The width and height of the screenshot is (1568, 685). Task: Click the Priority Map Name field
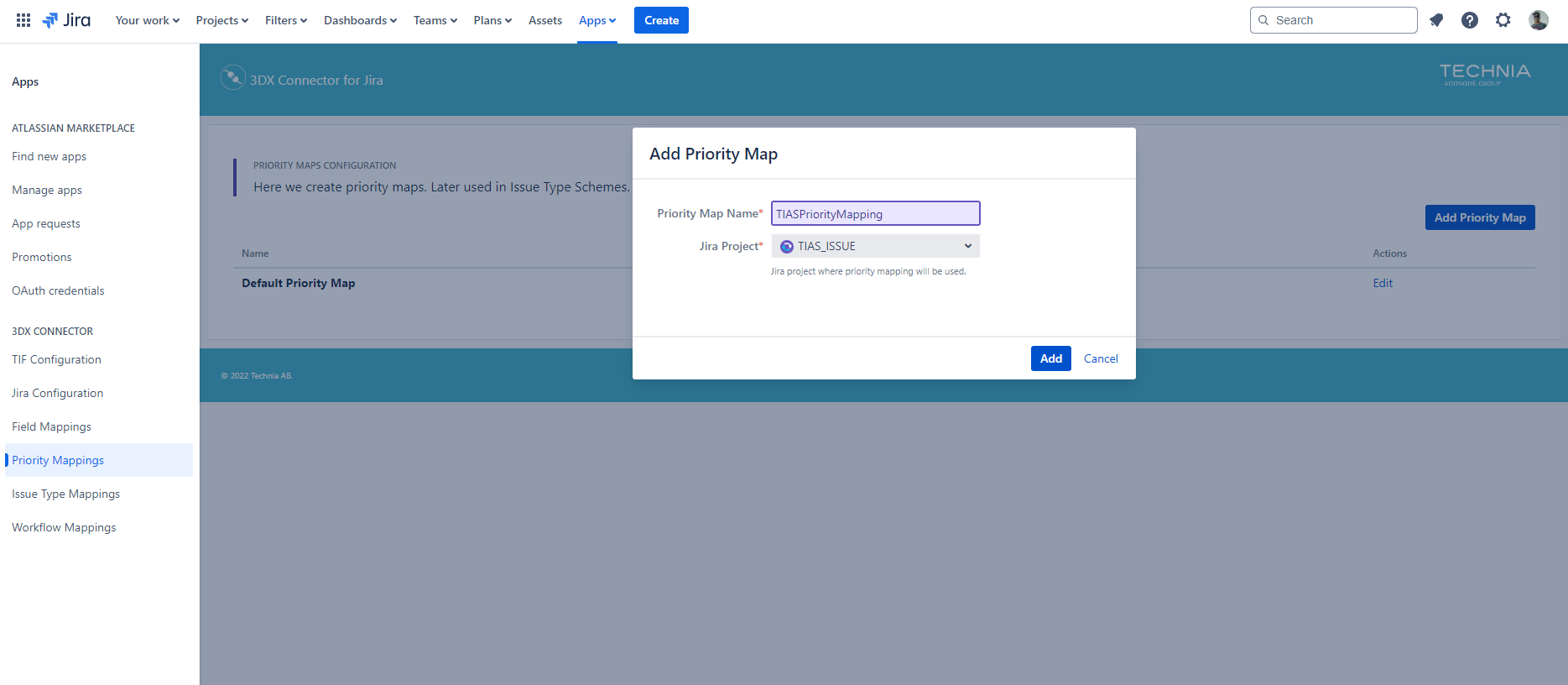(875, 214)
